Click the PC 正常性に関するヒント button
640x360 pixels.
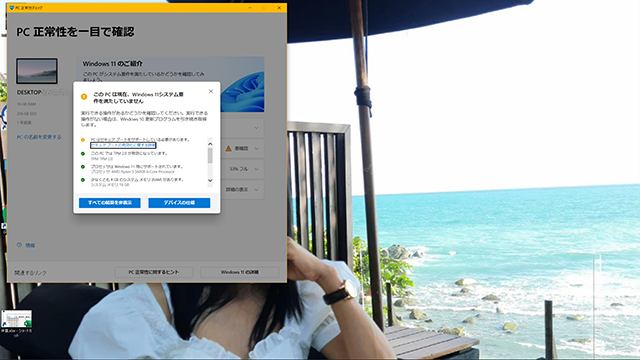pyautogui.click(x=154, y=272)
